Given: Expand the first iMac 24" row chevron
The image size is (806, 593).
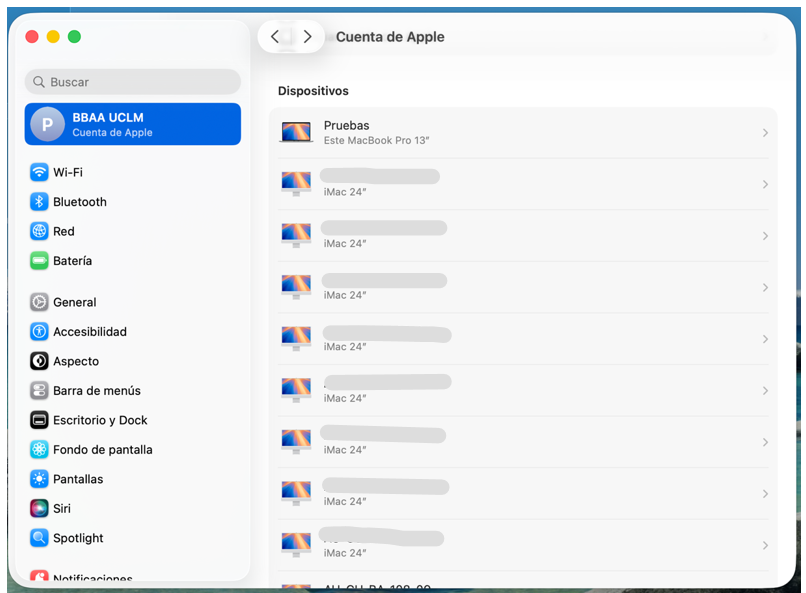Looking at the screenshot, I should [765, 184].
